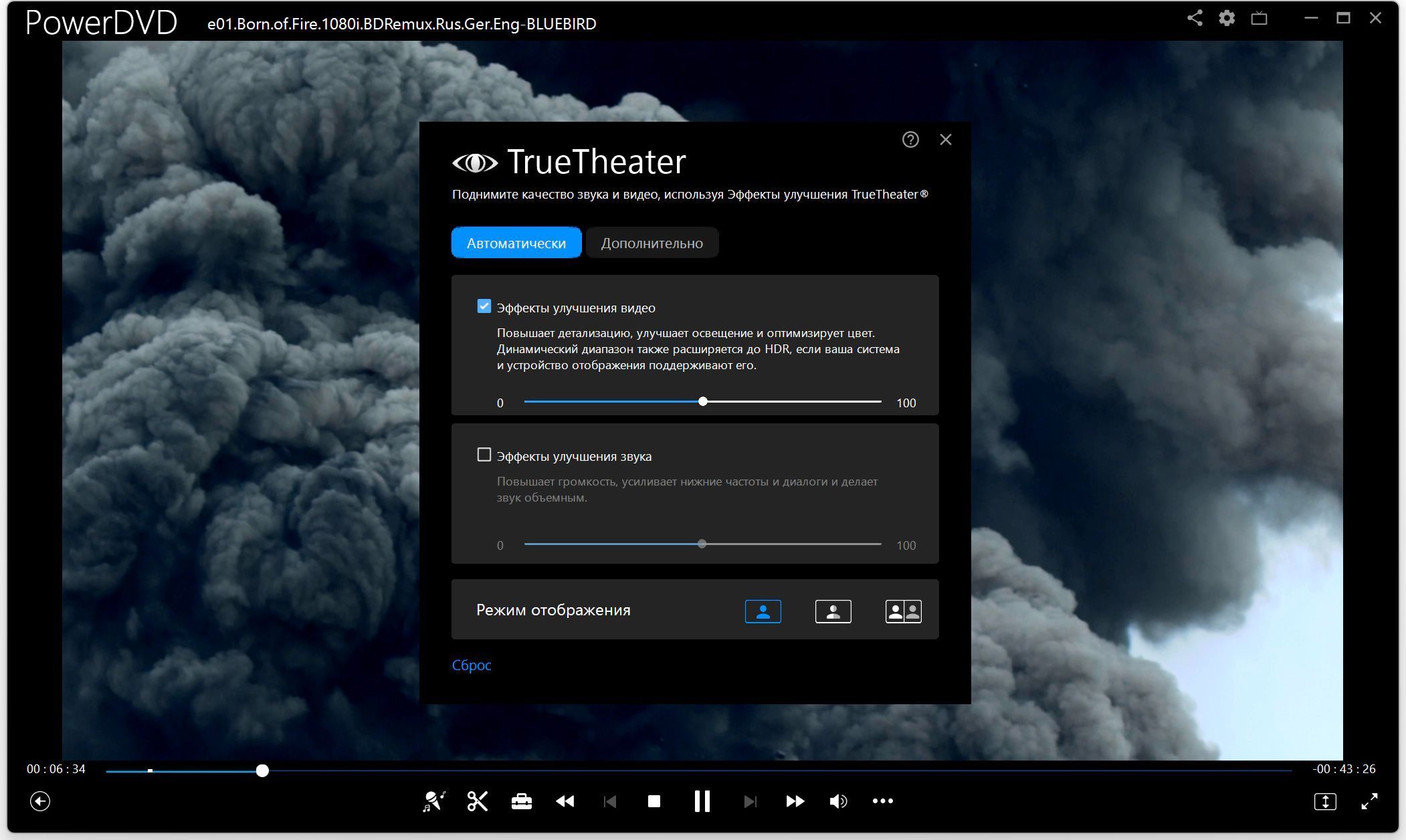Select the white single-person display mode icon

833,611
